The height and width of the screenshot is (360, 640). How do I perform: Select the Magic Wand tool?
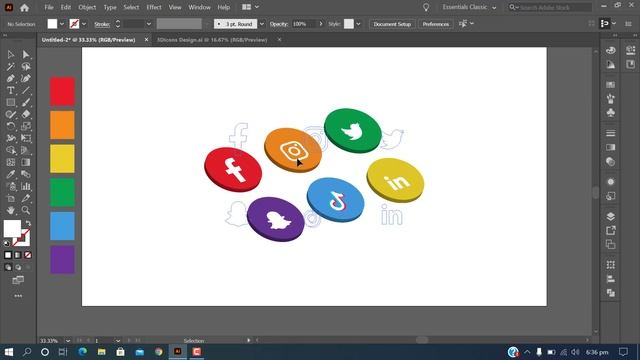(x=11, y=66)
